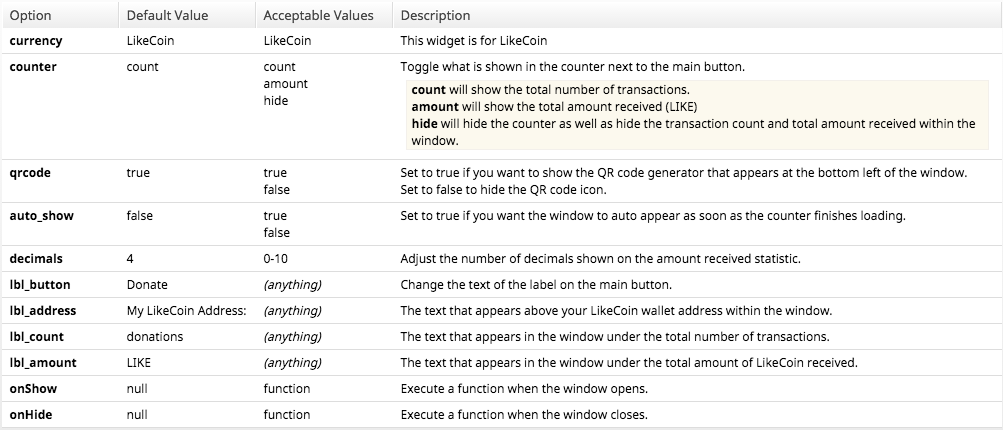Select the counter option name
Image resolution: width=1003 pixels, height=430 pixels.
[33, 67]
